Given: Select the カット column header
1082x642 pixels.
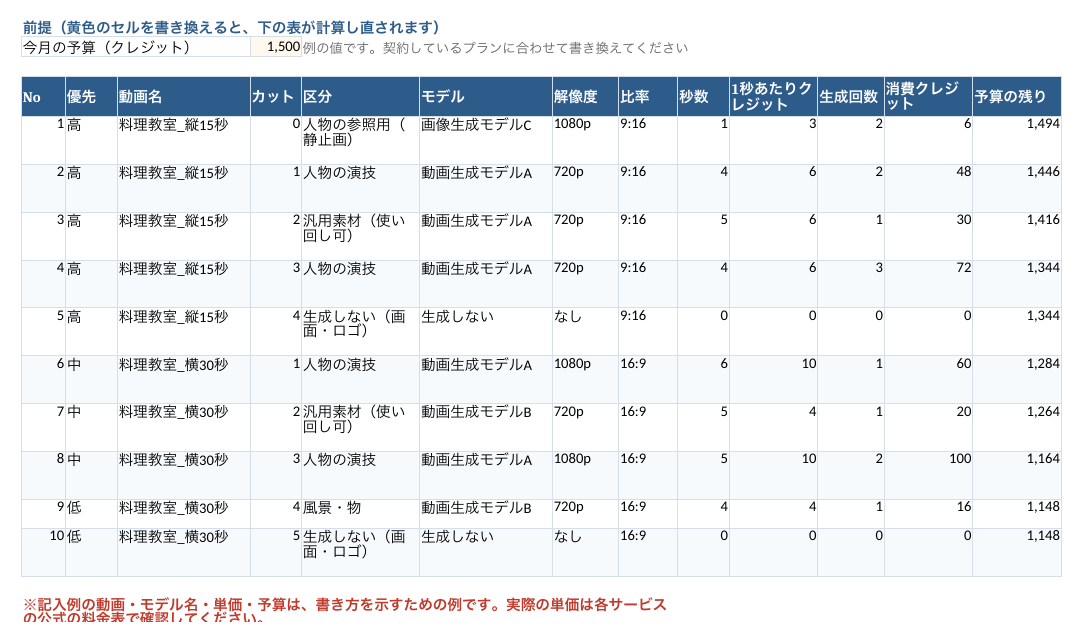Looking at the screenshot, I should click(276, 97).
